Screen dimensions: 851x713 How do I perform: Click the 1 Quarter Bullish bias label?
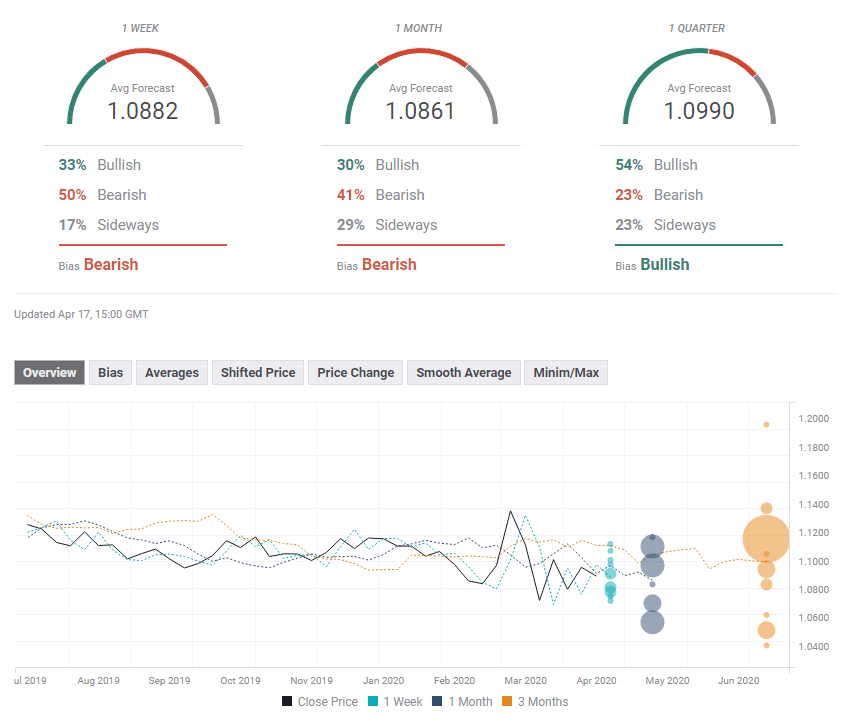(665, 265)
